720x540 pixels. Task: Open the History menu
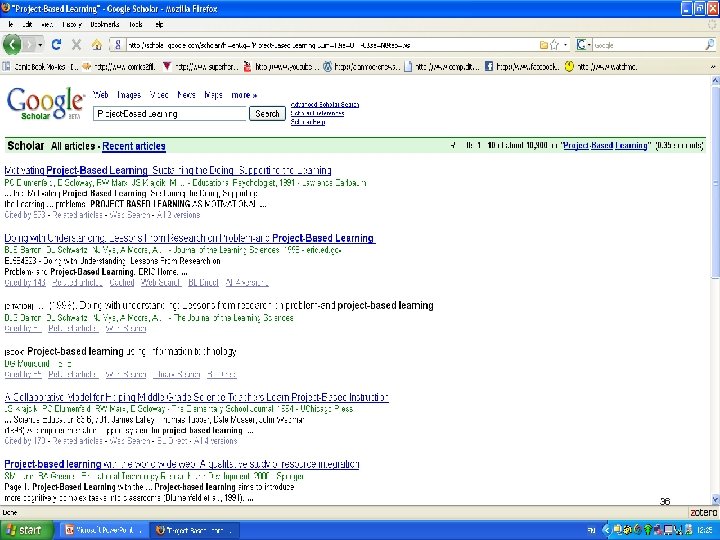72,24
